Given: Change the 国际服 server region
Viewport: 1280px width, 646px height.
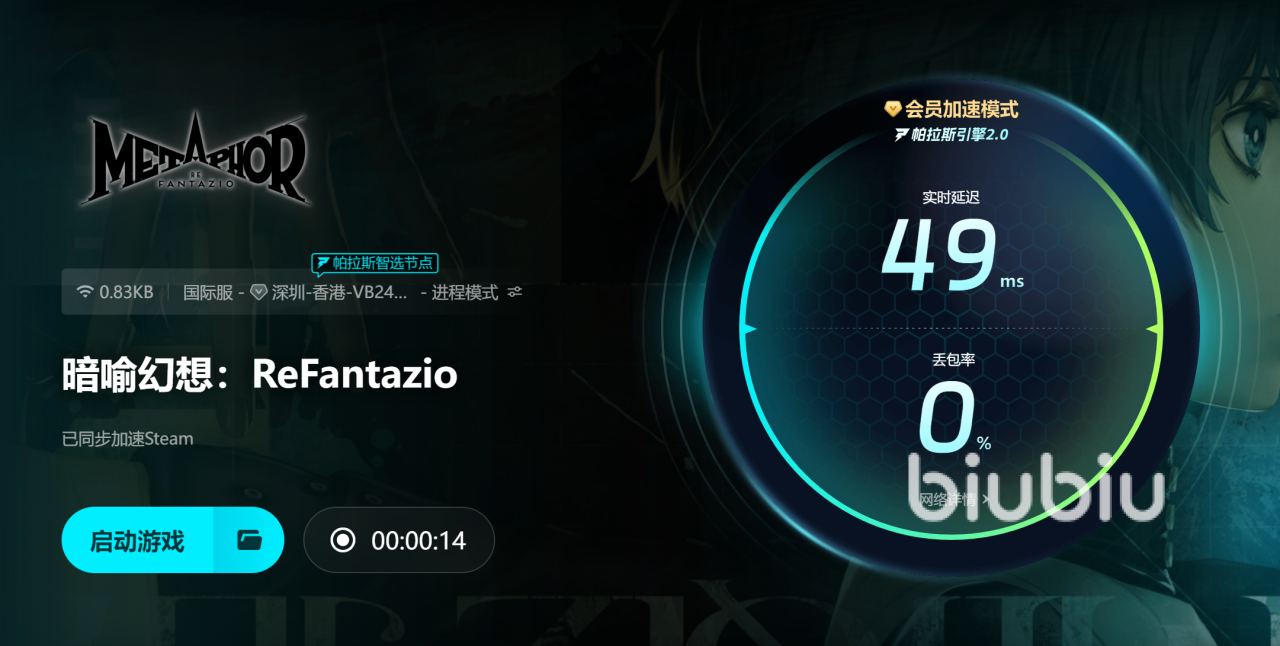Looking at the screenshot, I should point(208,292).
